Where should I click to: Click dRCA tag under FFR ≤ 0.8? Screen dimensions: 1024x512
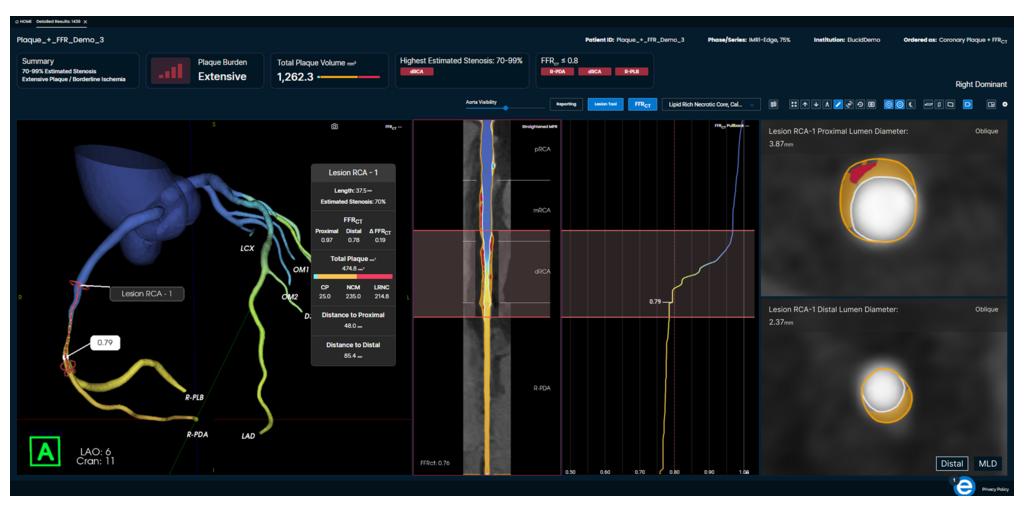(593, 72)
